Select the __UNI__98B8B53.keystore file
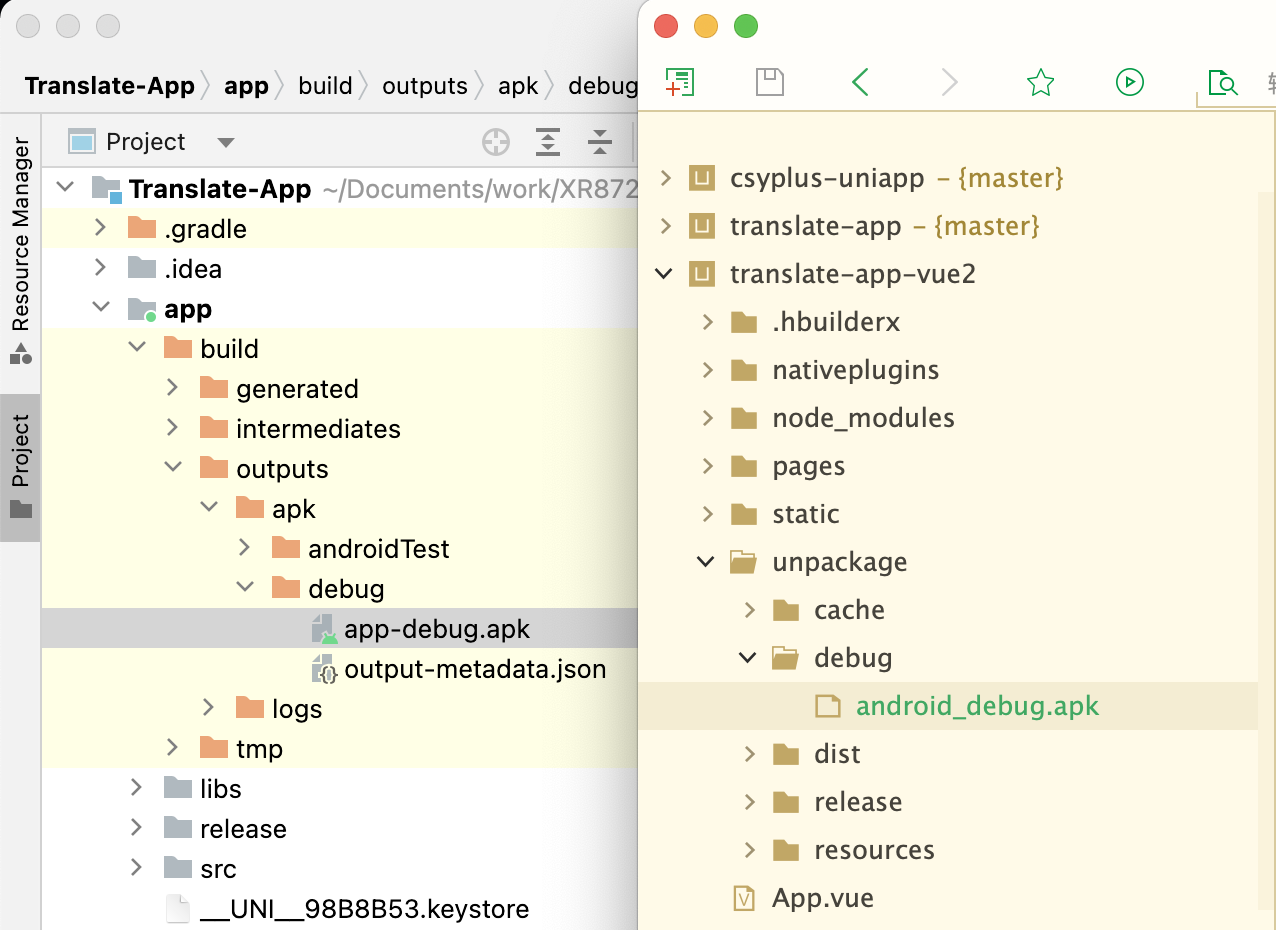Image resolution: width=1276 pixels, height=930 pixels. (340, 908)
